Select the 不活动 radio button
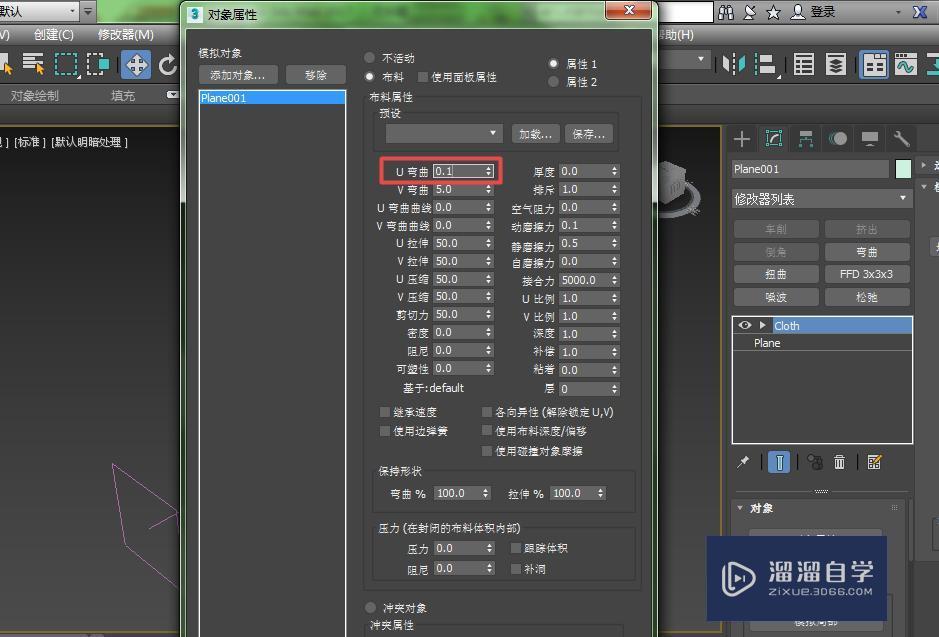Image resolution: width=939 pixels, height=637 pixels. point(371,58)
